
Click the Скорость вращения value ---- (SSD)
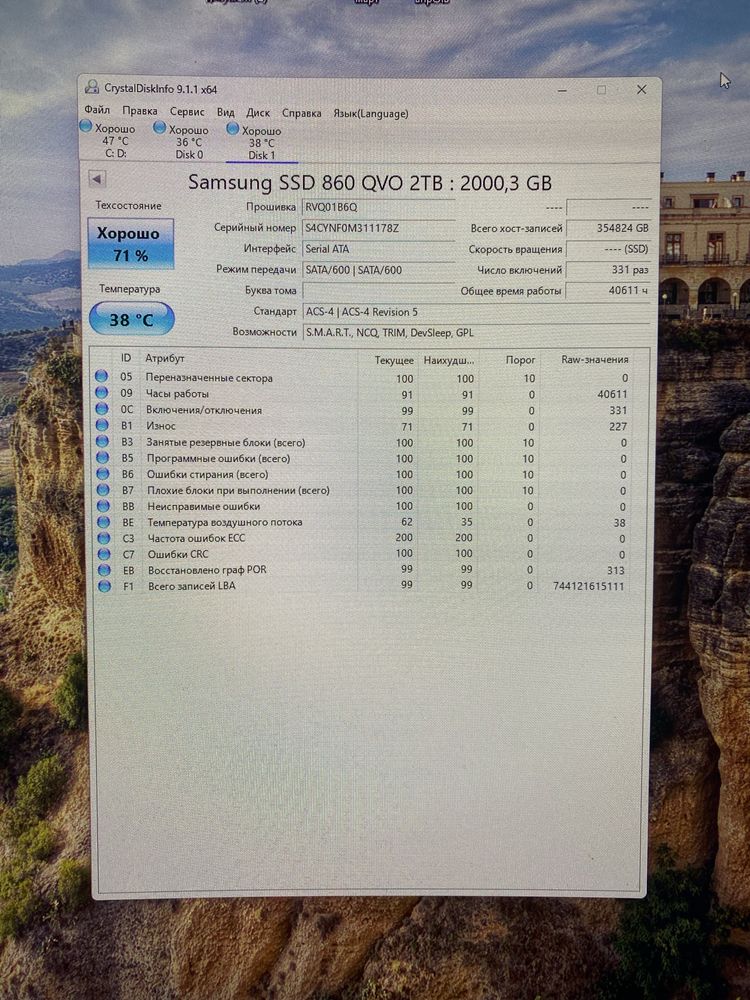click(x=608, y=249)
